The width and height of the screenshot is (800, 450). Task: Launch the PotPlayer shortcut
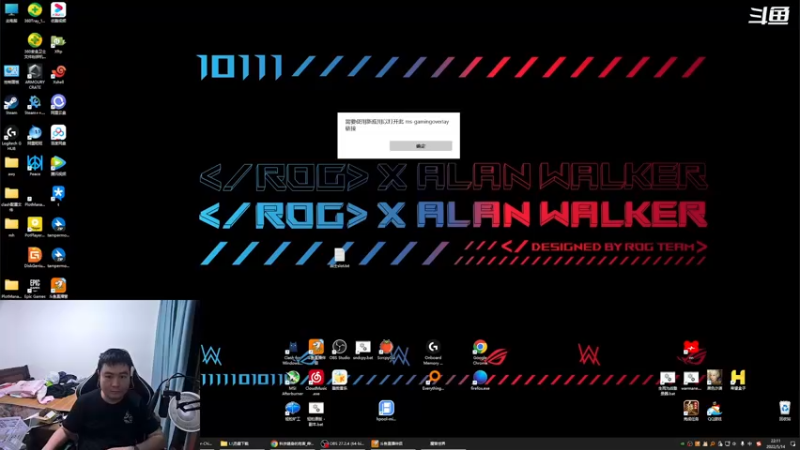coord(35,227)
